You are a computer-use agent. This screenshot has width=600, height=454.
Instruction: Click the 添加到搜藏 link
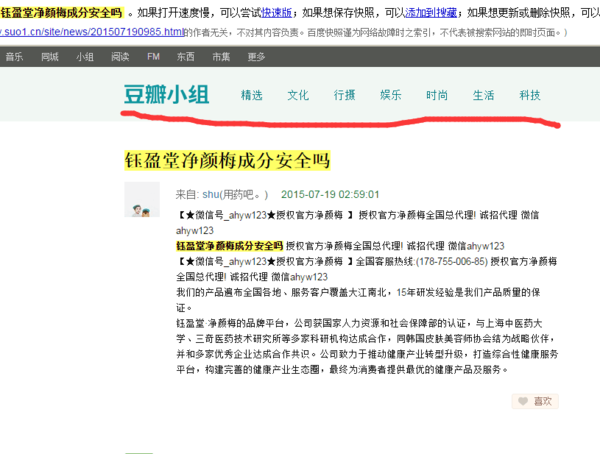pyautogui.click(x=431, y=13)
